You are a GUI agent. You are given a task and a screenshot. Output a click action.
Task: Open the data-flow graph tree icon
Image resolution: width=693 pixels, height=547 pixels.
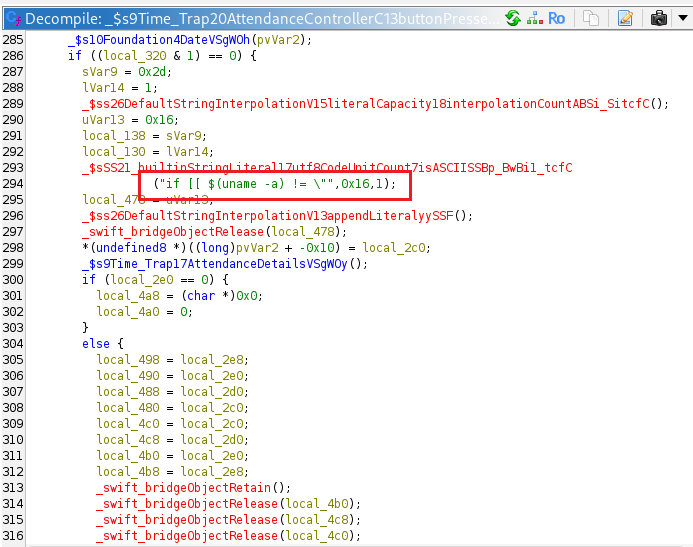[x=535, y=18]
